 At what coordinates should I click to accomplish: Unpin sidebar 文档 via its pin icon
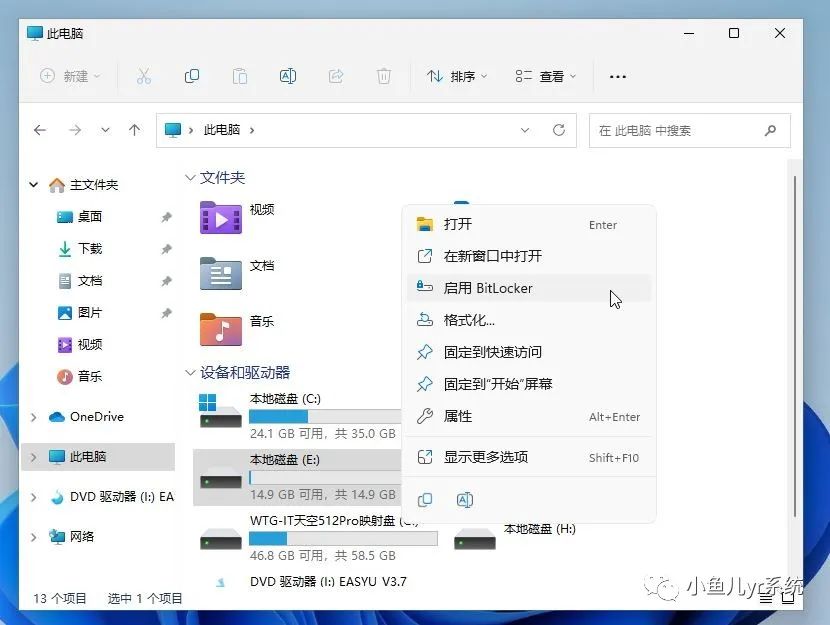(x=166, y=281)
